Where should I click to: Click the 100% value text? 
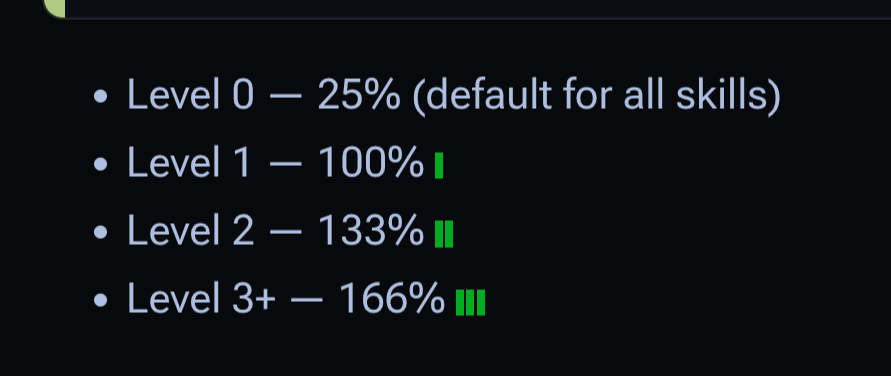(x=370, y=163)
